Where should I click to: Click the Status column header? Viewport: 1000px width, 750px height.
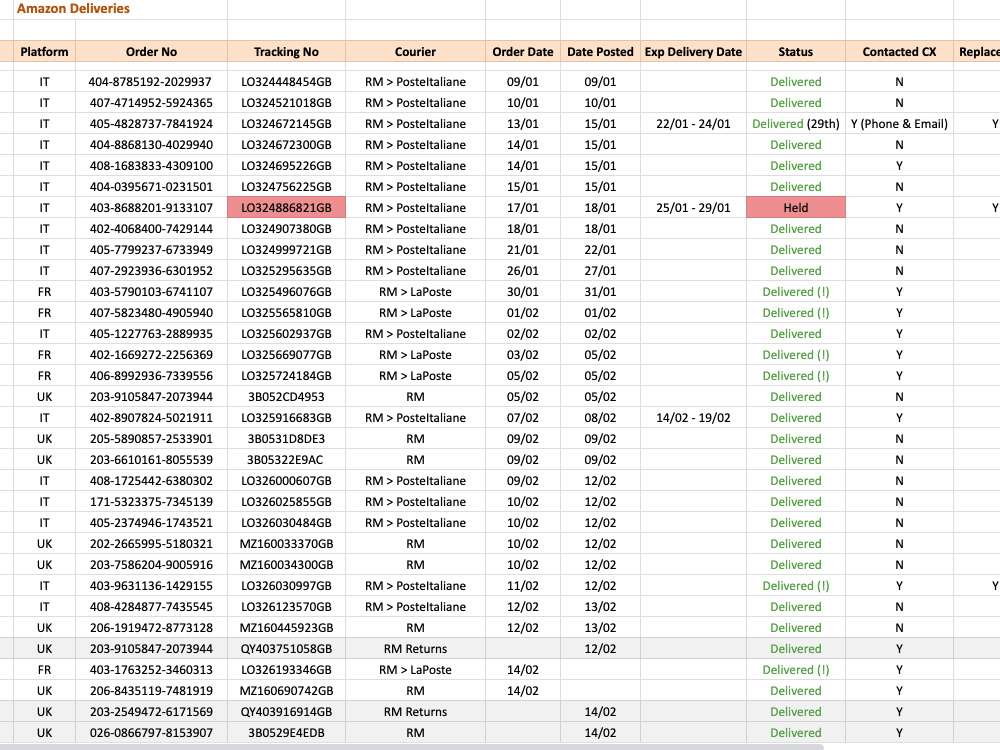(x=796, y=52)
